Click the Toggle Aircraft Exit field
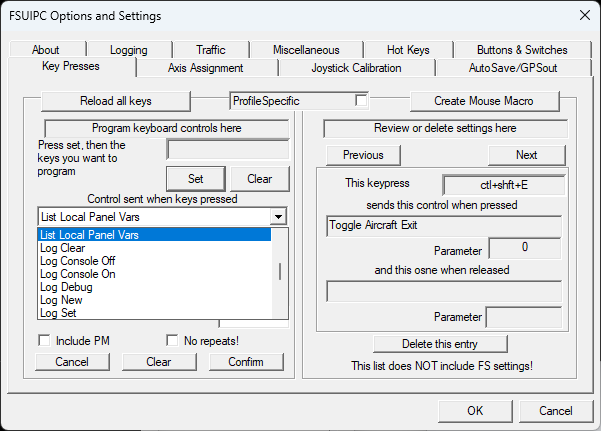The width and height of the screenshot is (601, 431). pos(444,225)
